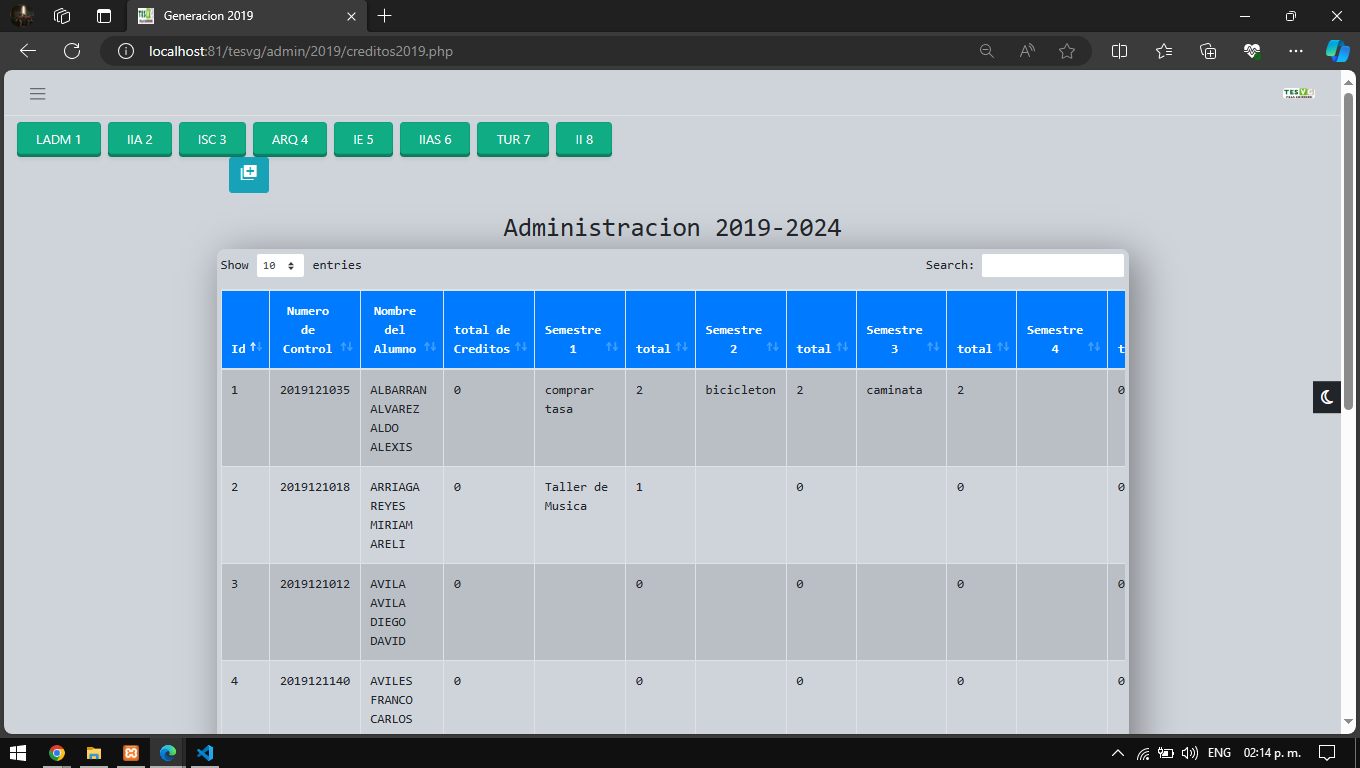
Task: View site information icon in address bar
Action: click(x=126, y=51)
